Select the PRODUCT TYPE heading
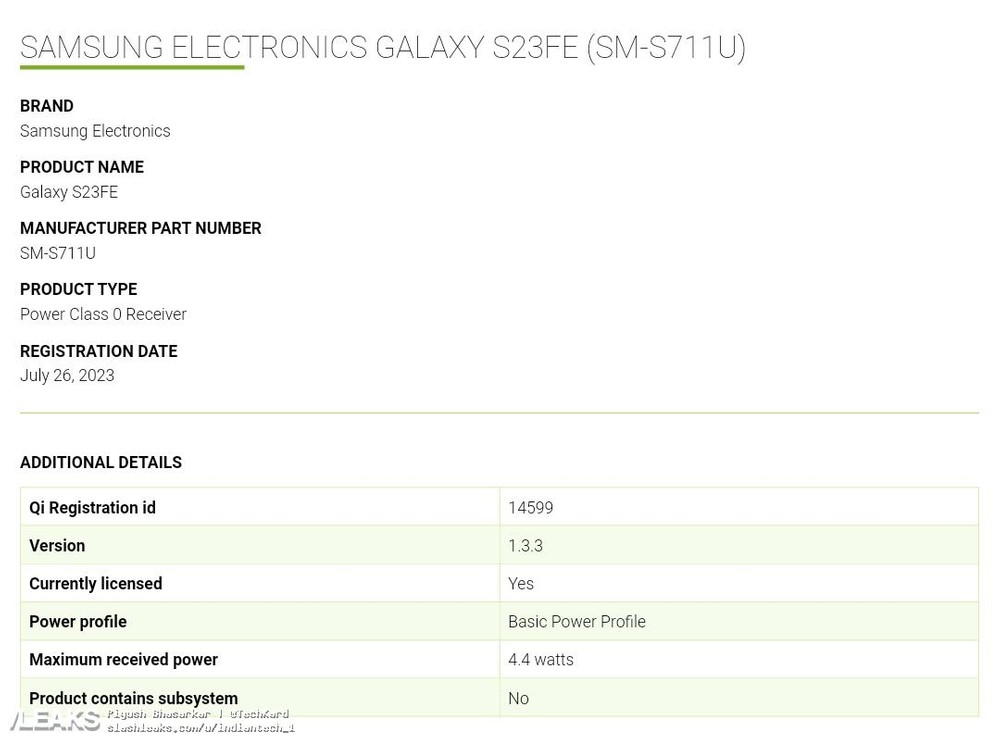Image resolution: width=1000 pixels, height=749 pixels. click(78, 290)
